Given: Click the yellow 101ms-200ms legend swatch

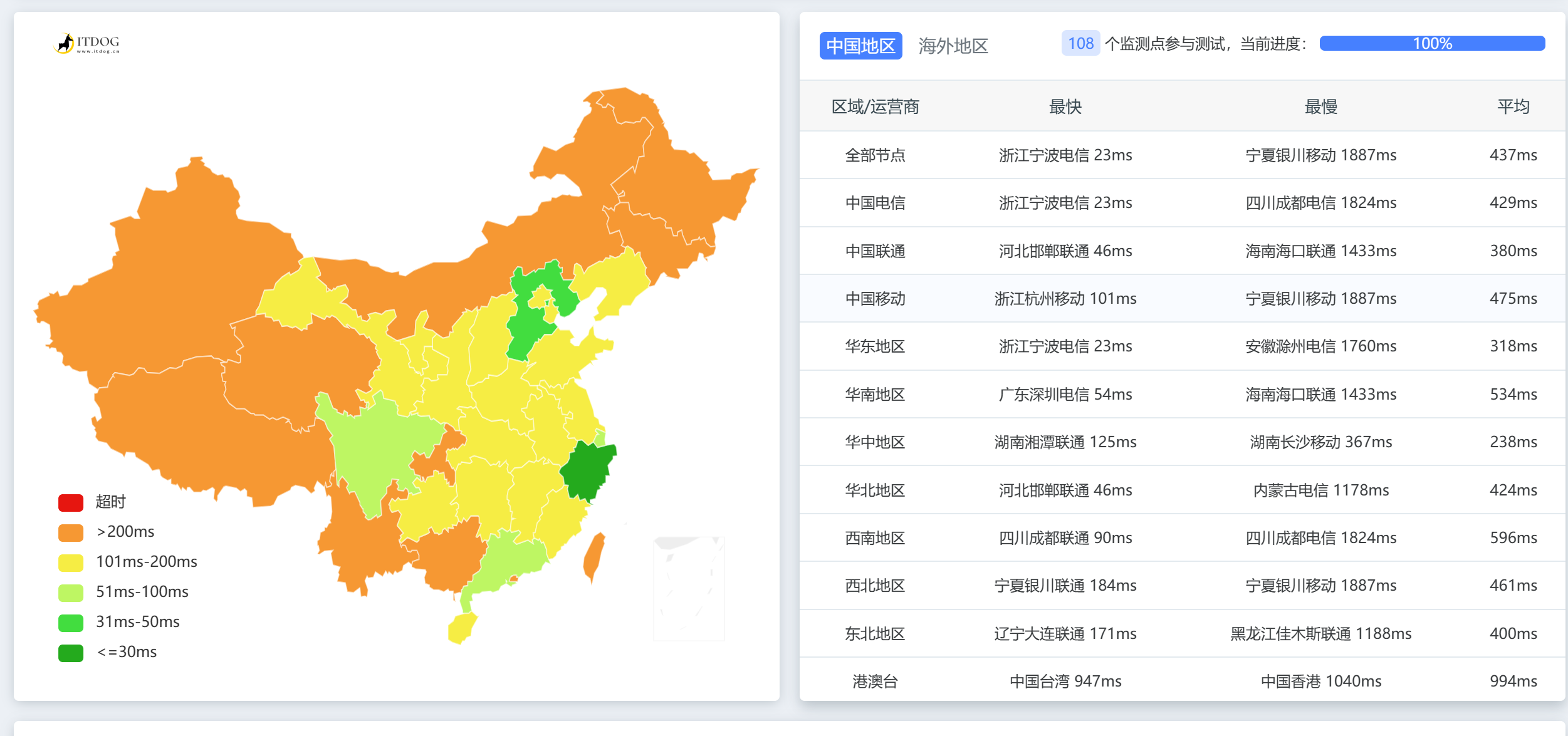Looking at the screenshot, I should 70,562.
